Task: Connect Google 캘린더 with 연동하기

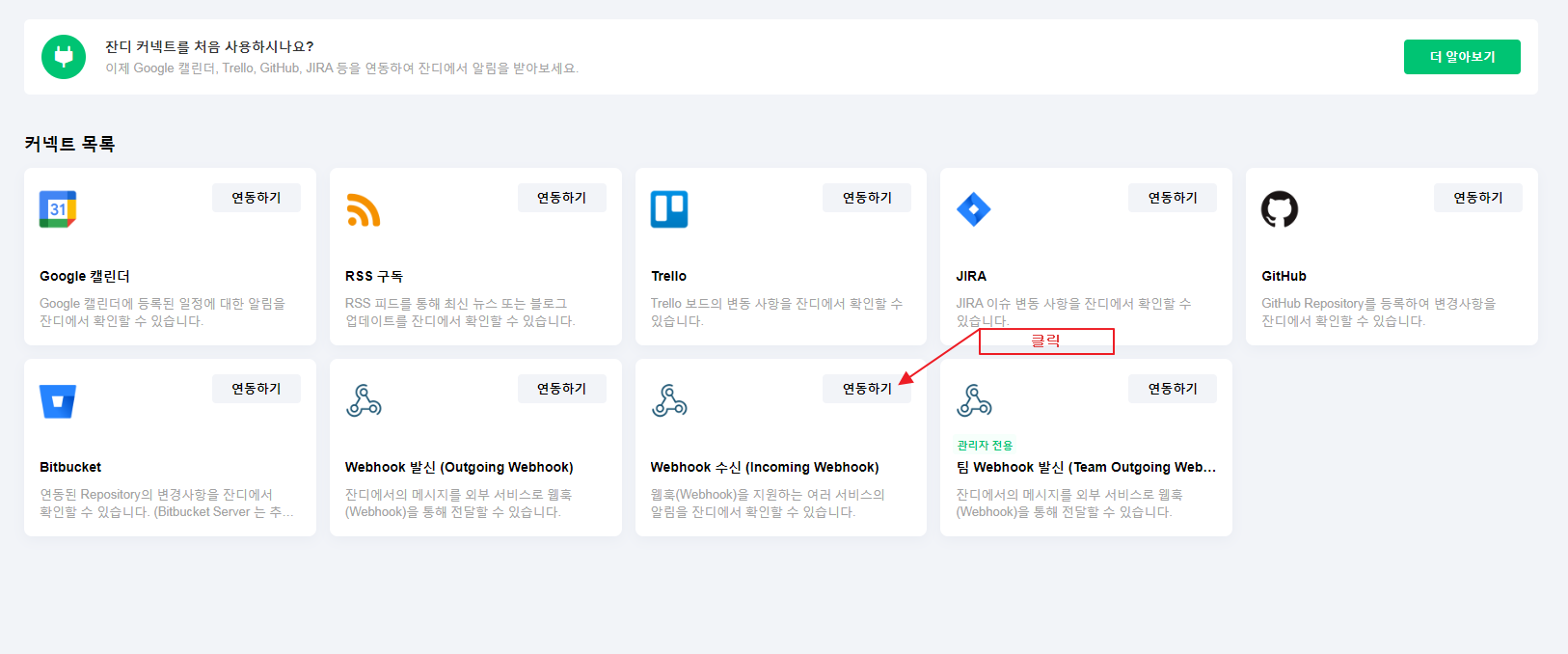Action: coord(257,198)
